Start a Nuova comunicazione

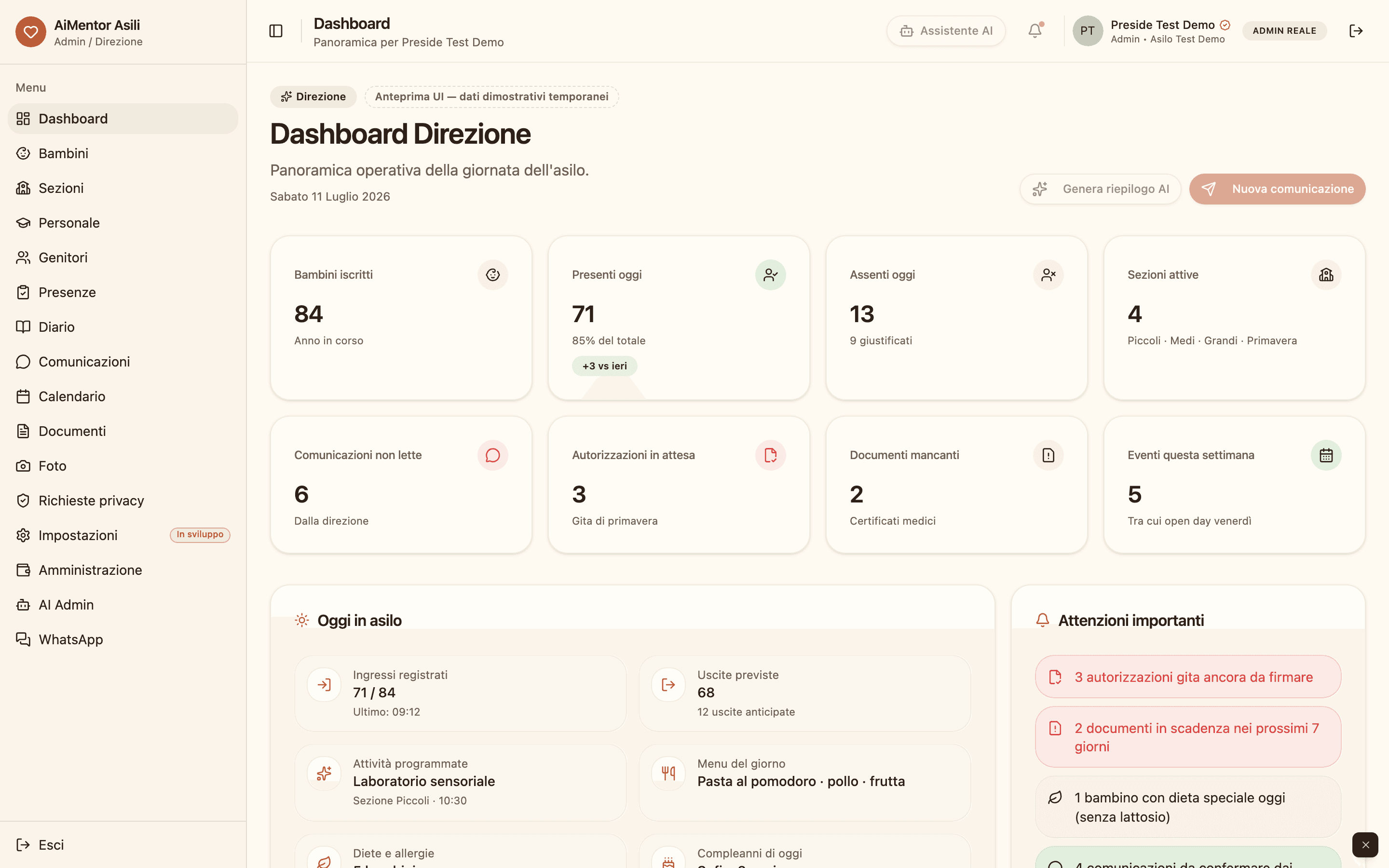pos(1277,189)
